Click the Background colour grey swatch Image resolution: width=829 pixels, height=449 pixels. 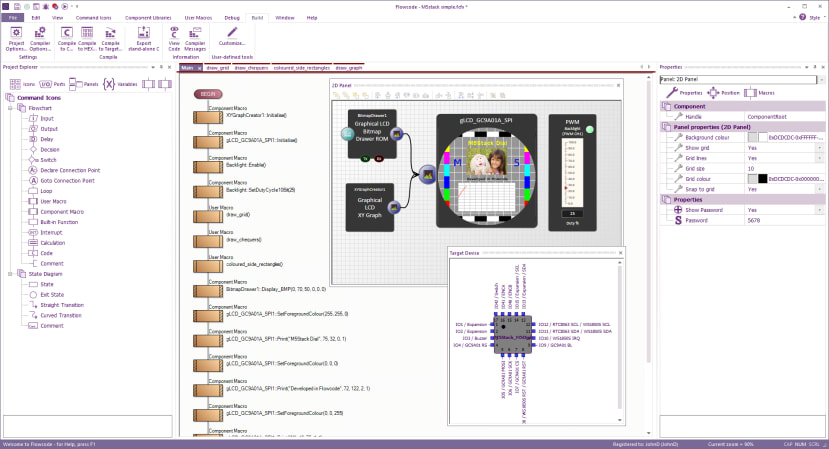coord(753,138)
